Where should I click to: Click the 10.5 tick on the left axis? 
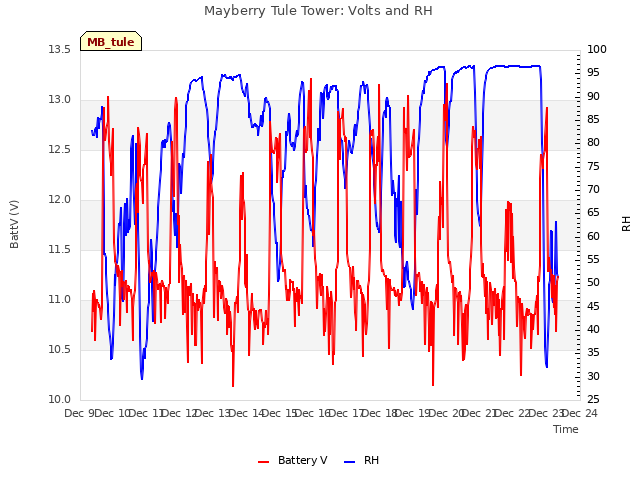click(x=60, y=349)
